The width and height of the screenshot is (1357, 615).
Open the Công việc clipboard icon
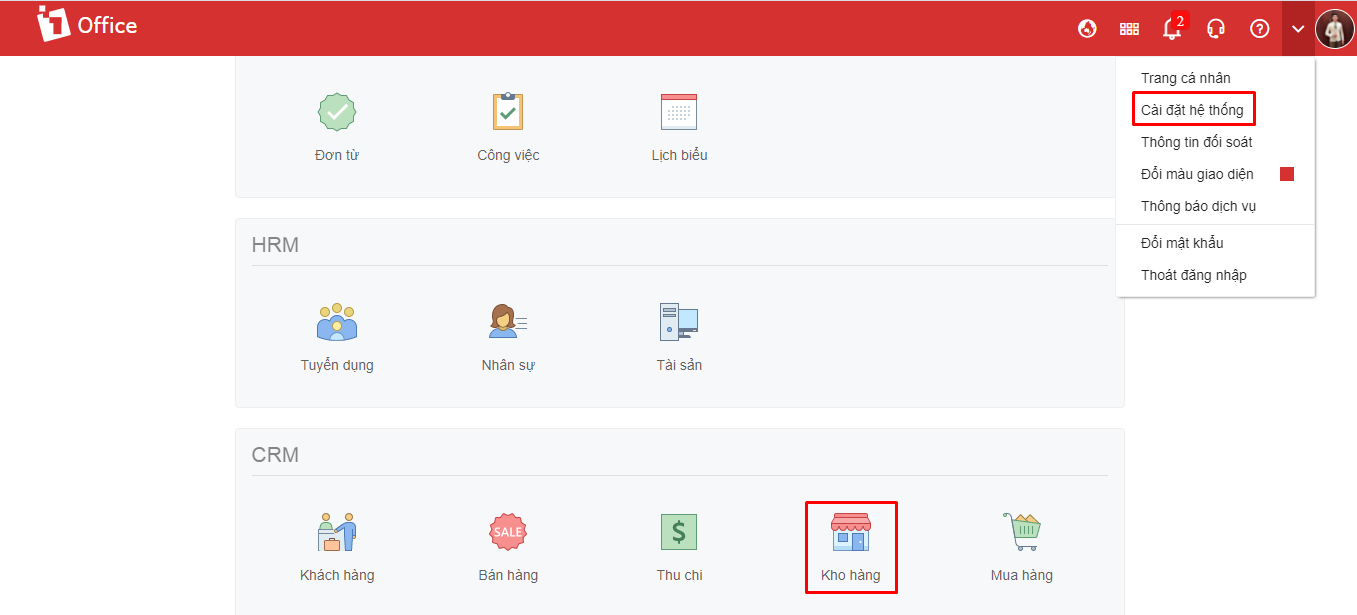[x=508, y=112]
